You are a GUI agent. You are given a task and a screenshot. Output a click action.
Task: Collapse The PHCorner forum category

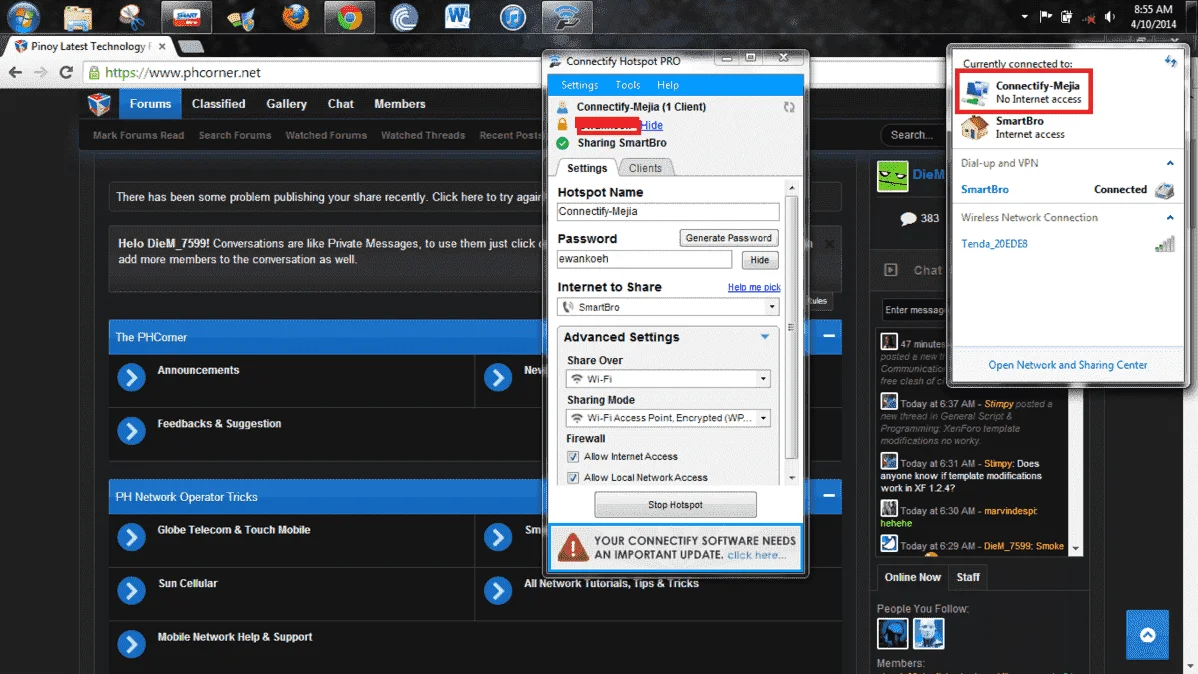tap(829, 336)
